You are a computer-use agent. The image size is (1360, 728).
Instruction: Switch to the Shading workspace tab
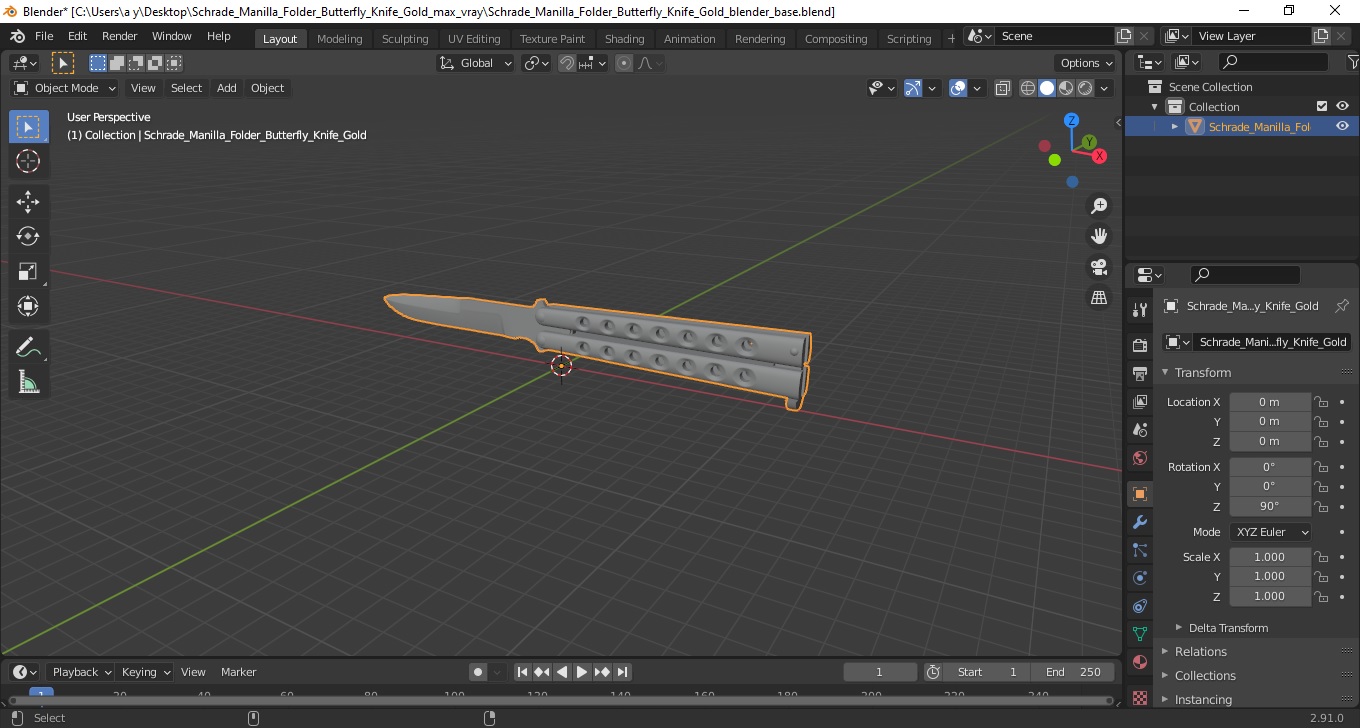pos(624,38)
